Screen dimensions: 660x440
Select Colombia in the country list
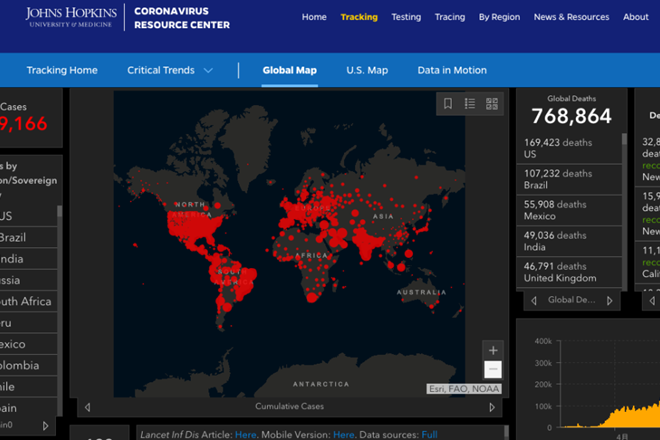[x=28, y=365]
